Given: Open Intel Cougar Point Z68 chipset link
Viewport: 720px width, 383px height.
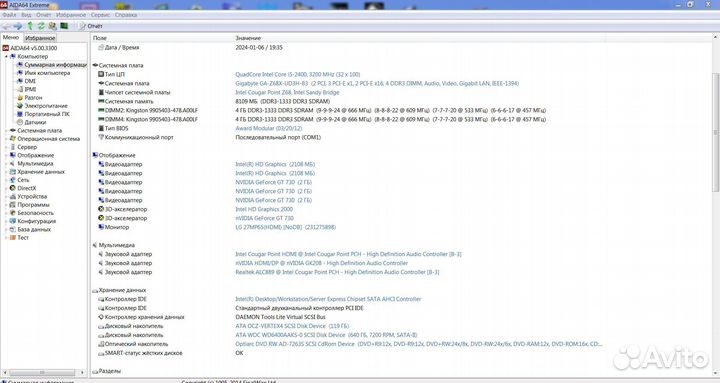Looking at the screenshot, I should (287, 92).
